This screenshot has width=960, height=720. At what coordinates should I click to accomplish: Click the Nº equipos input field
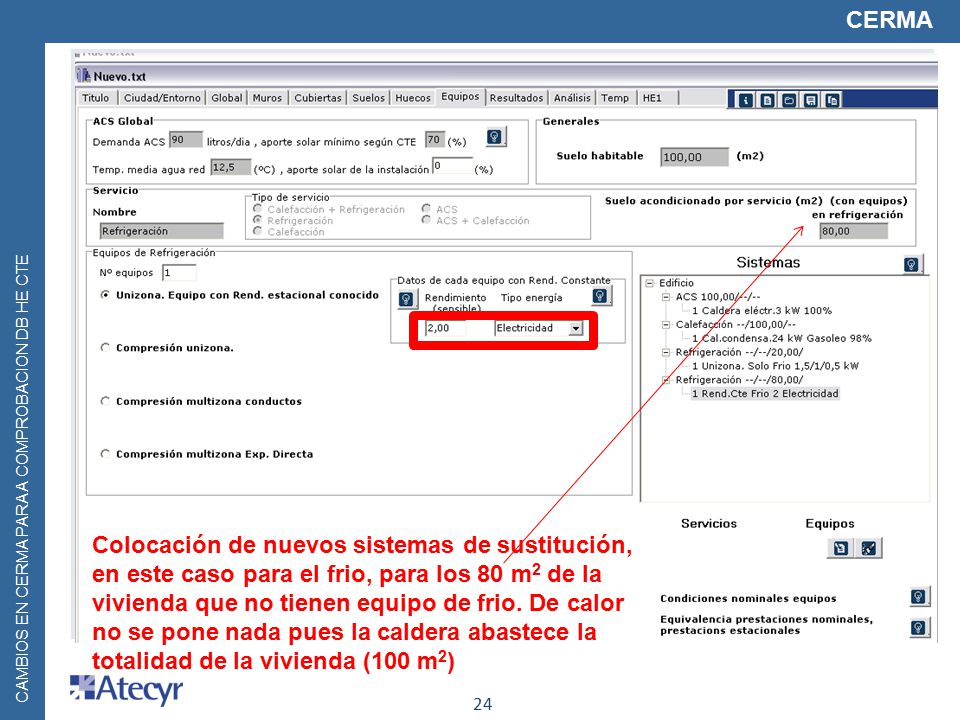(179, 273)
